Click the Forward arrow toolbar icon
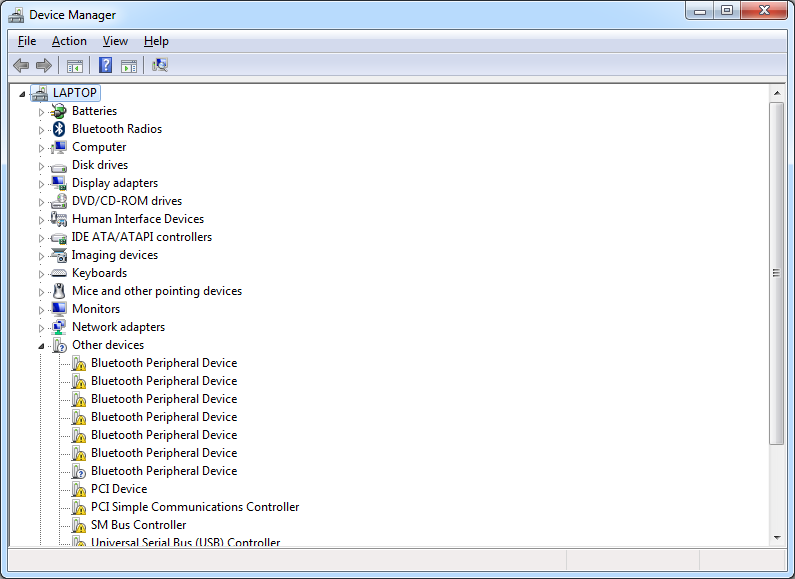This screenshot has width=795, height=579. (x=44, y=65)
